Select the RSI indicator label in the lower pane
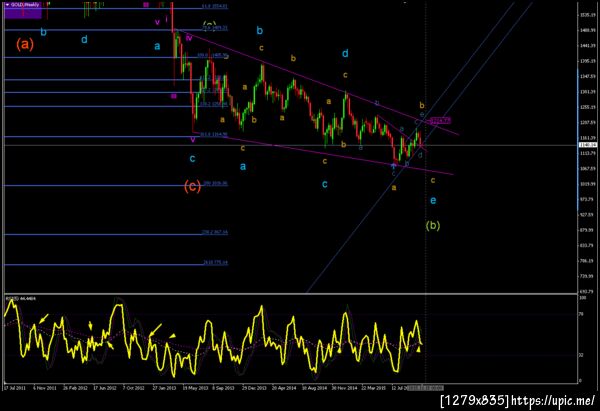Image resolution: width=600 pixels, height=411 pixels. (20, 298)
